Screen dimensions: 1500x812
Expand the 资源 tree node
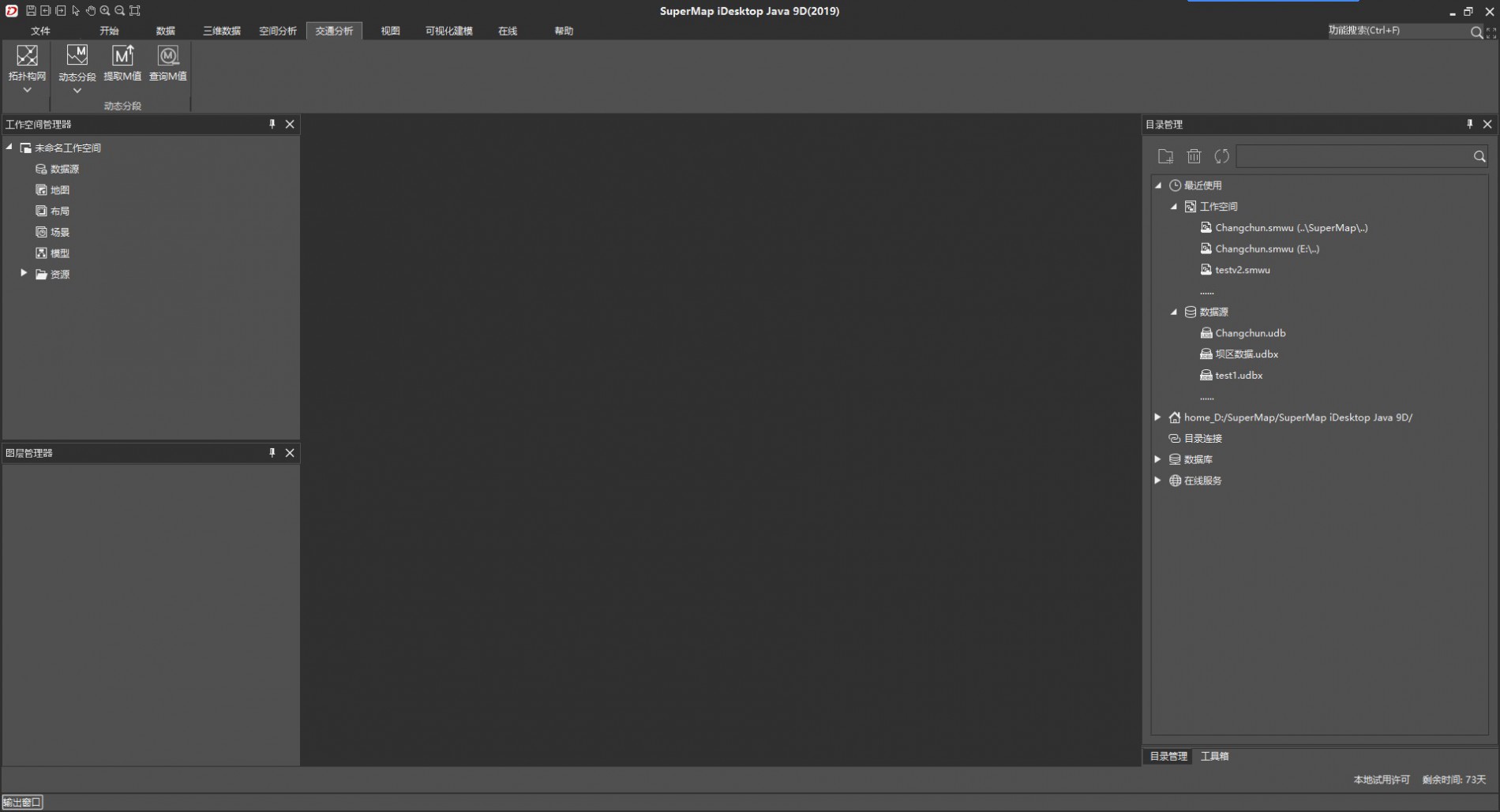pos(24,274)
